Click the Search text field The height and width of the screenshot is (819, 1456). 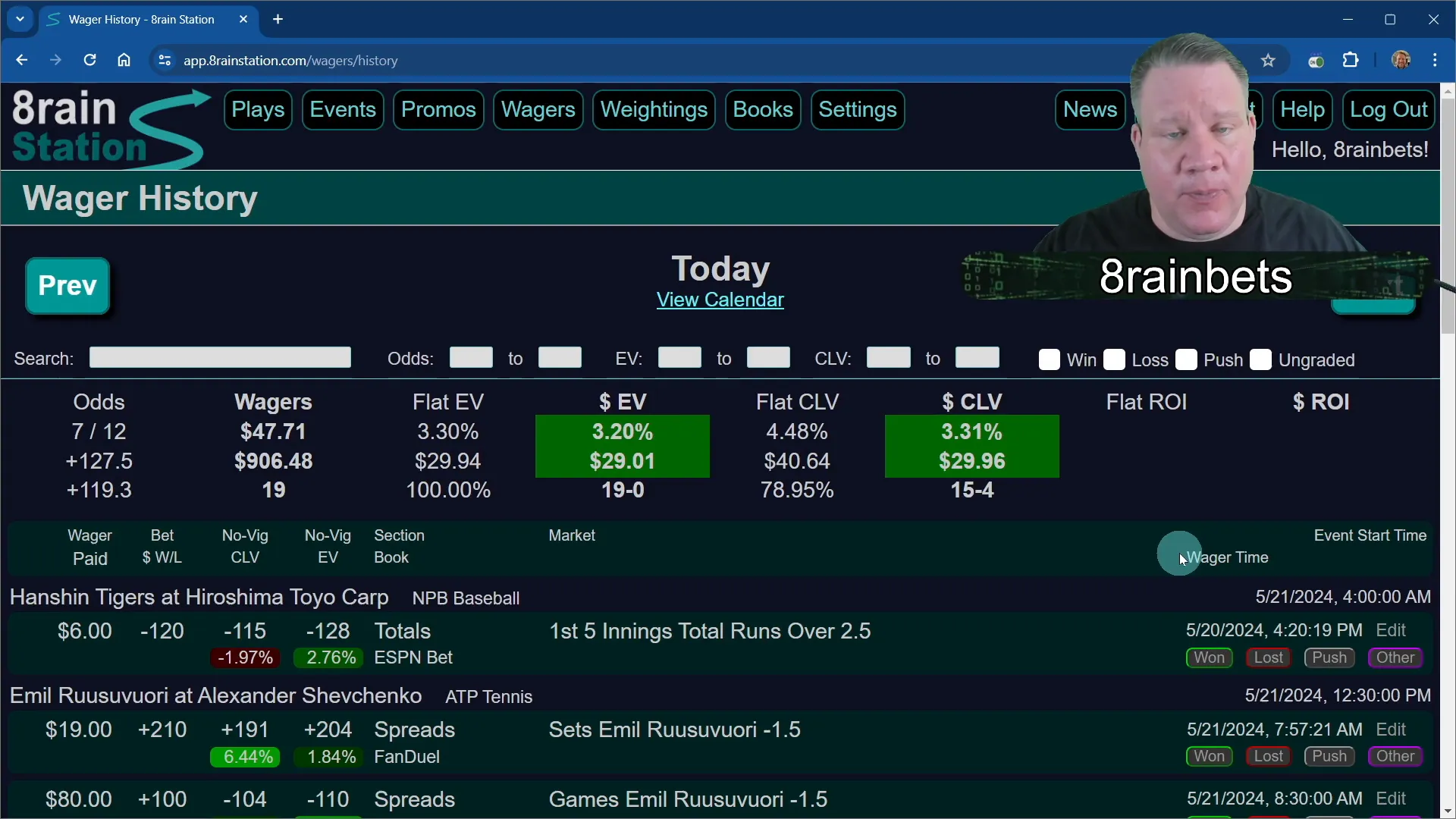(220, 358)
